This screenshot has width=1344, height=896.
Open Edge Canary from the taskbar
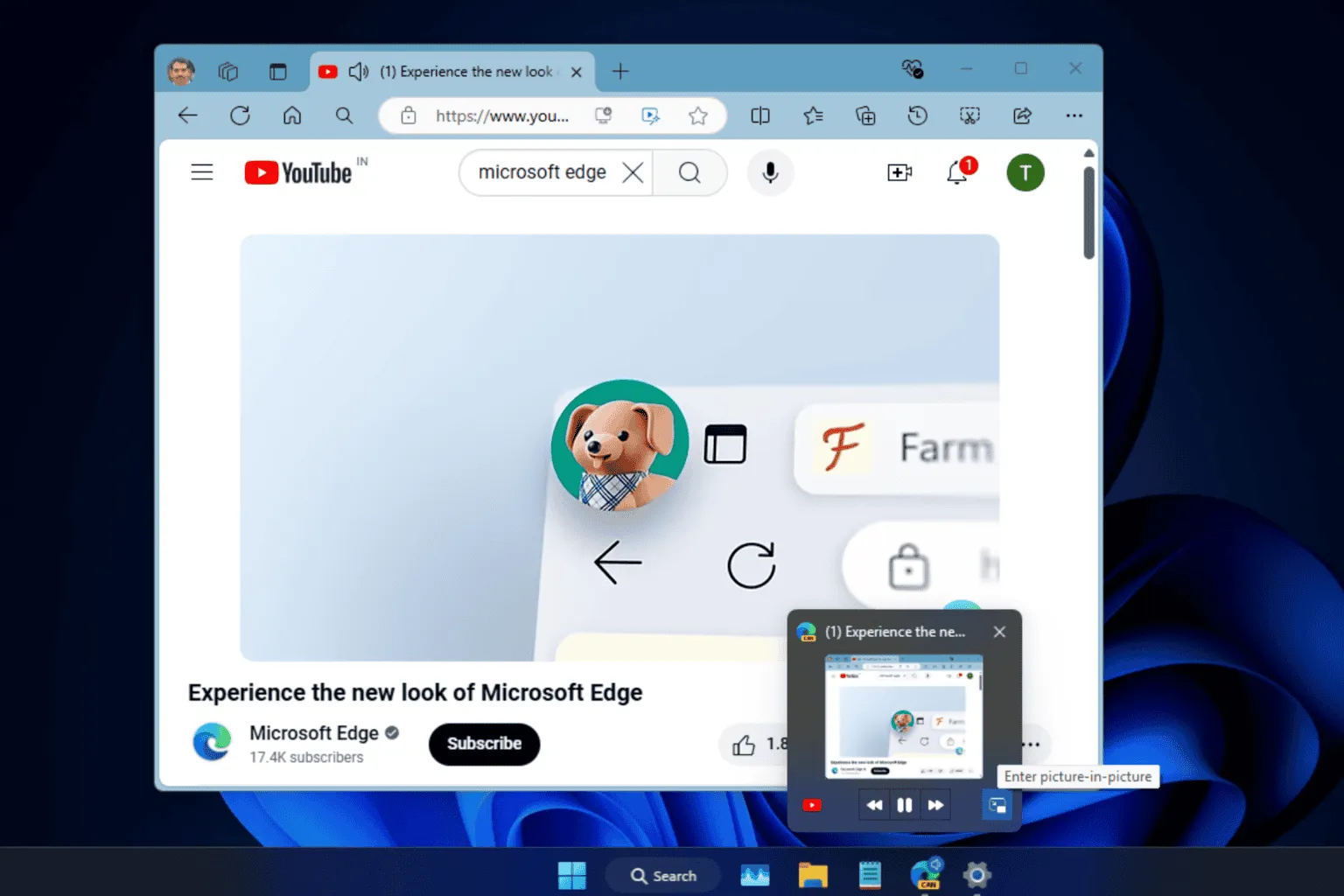click(927, 874)
